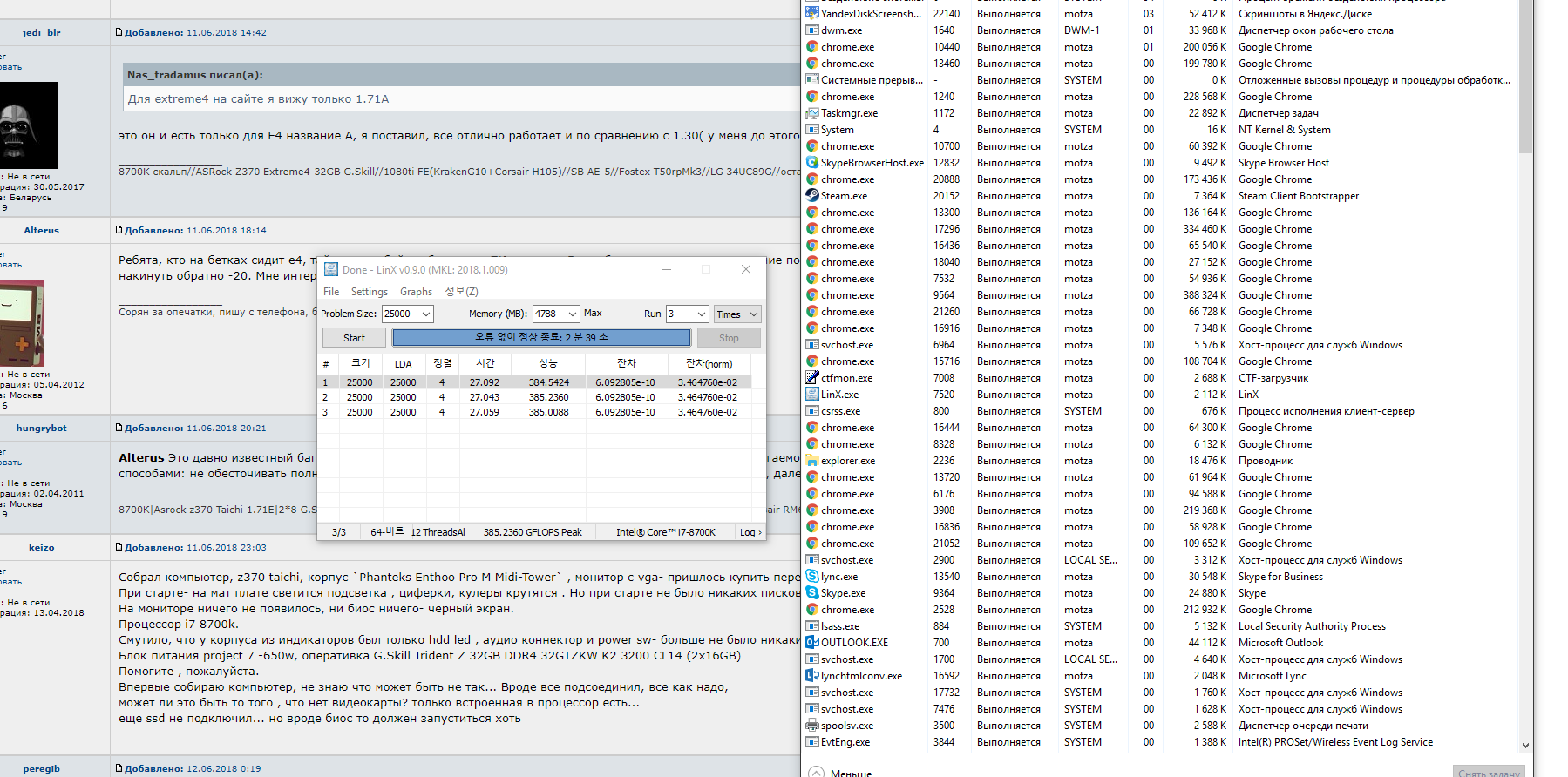The width and height of the screenshot is (1568, 777).
Task: Click the post icon beside keizo's 23:03 date
Action: (x=119, y=547)
